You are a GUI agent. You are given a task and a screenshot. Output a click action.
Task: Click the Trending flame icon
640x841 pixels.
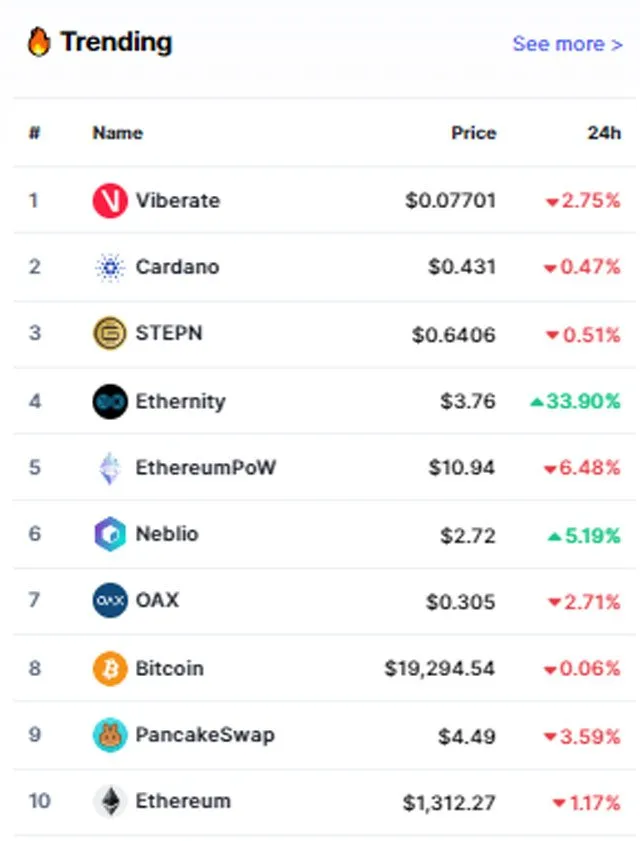[39, 42]
